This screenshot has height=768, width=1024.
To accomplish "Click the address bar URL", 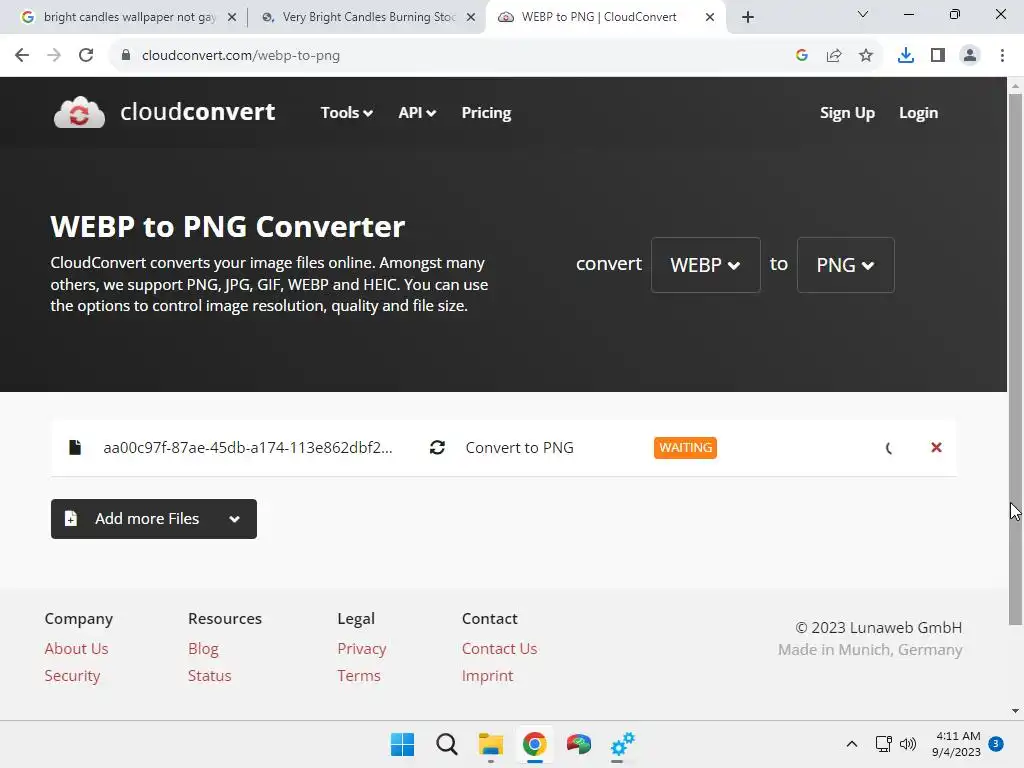I will point(241,56).
